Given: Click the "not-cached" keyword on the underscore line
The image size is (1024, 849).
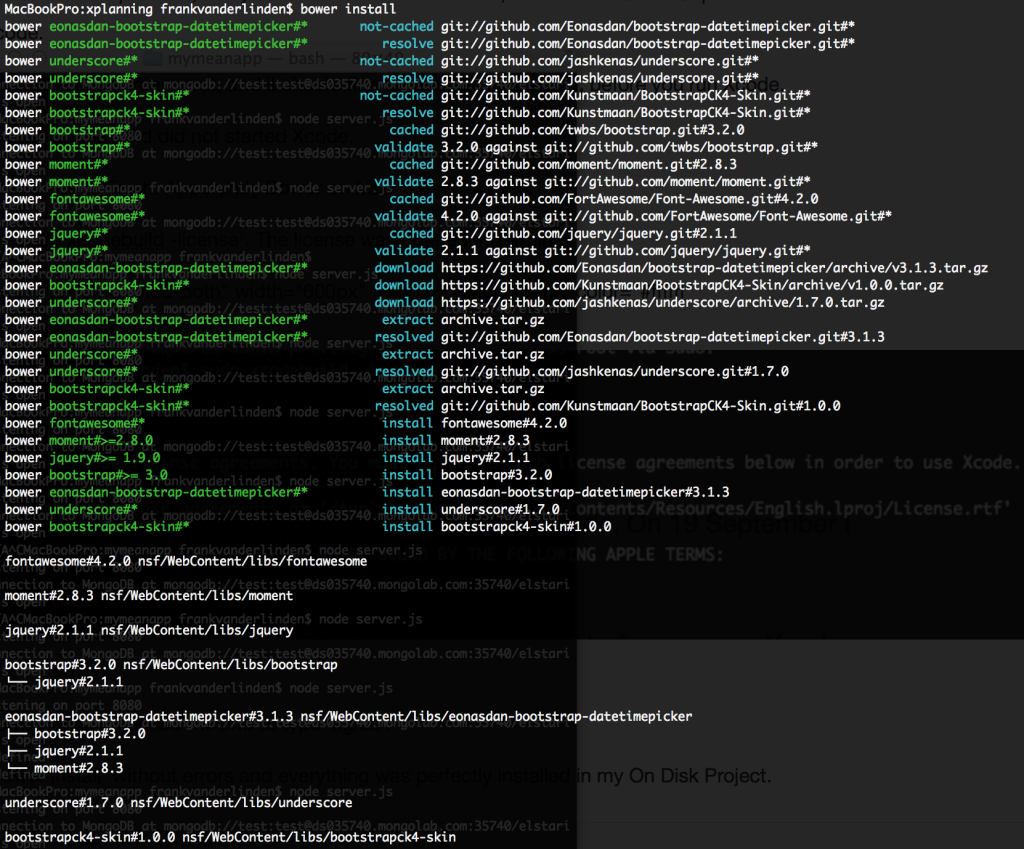Looking at the screenshot, I should [x=396, y=61].
